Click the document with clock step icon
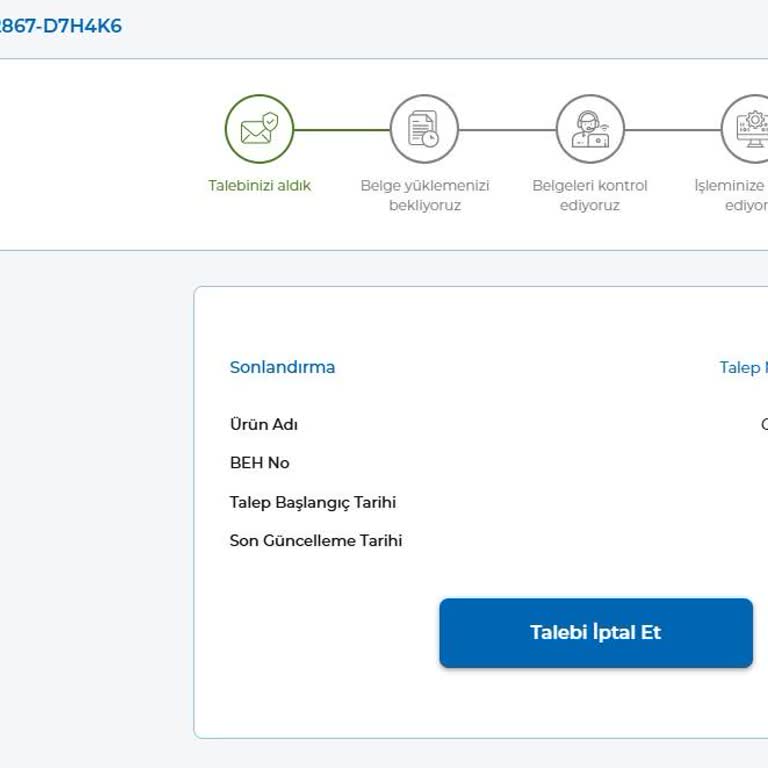Image resolution: width=768 pixels, height=768 pixels. 424,129
